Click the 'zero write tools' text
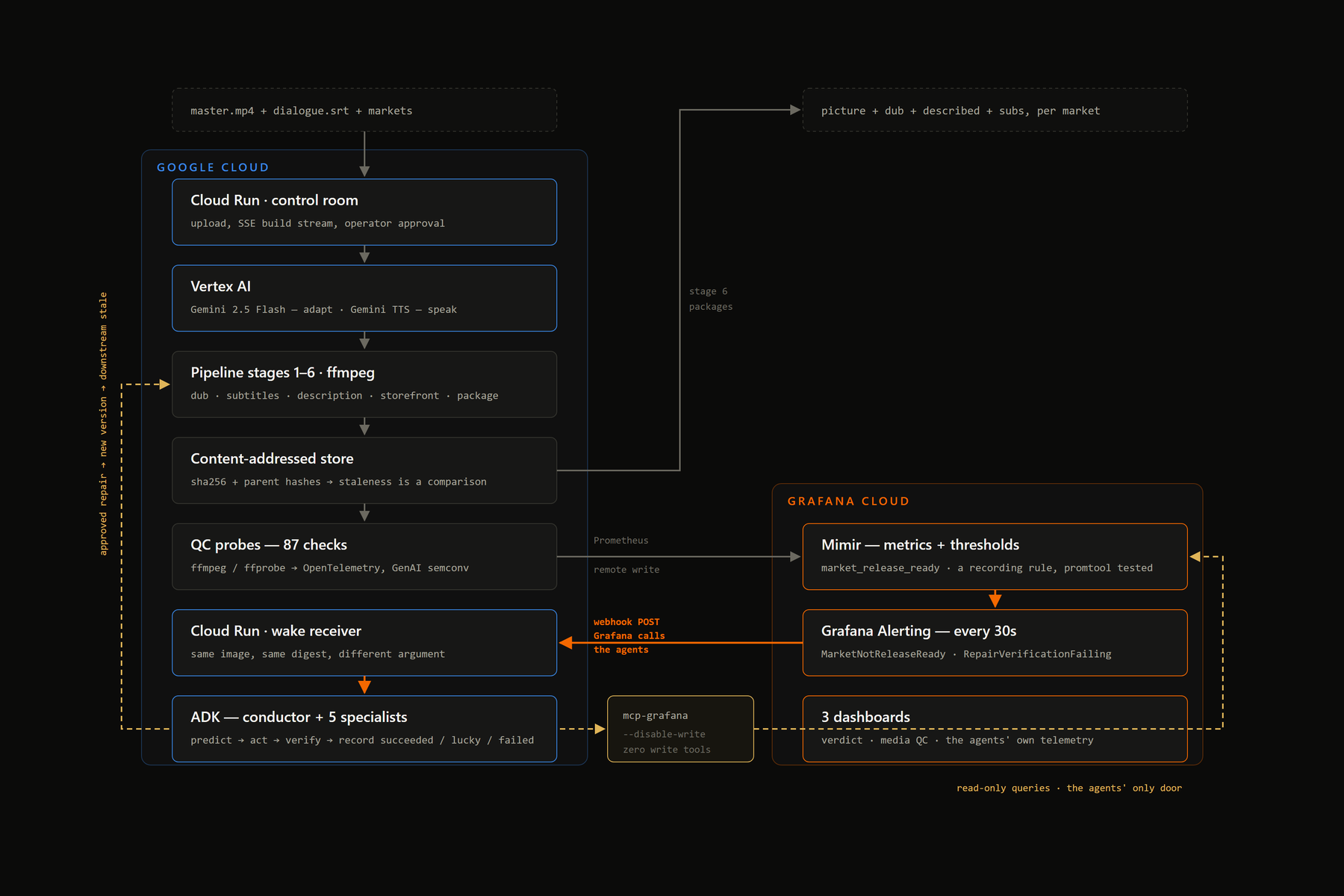Viewport: 1344px width, 896px height. point(667,750)
